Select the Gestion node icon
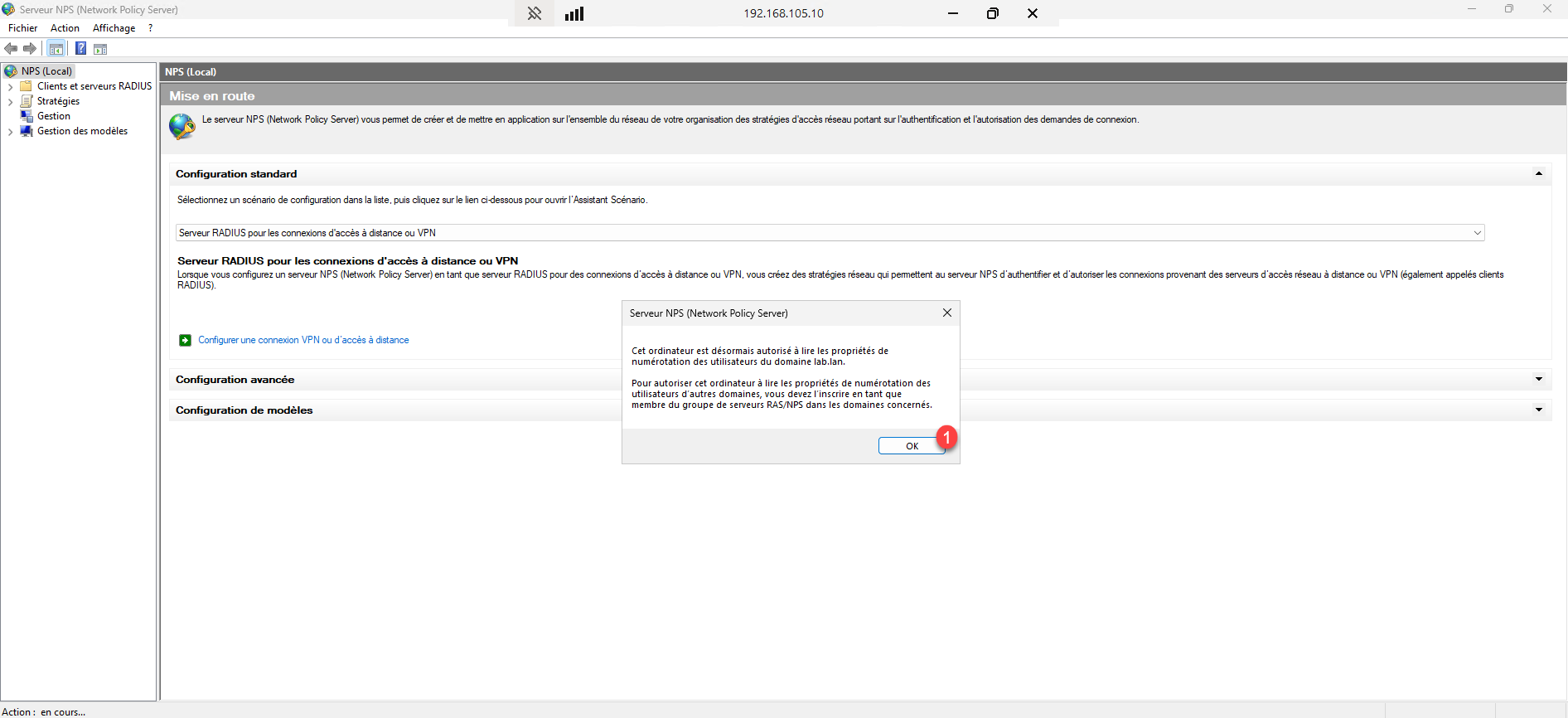This screenshot has width=1568, height=718. tap(27, 116)
